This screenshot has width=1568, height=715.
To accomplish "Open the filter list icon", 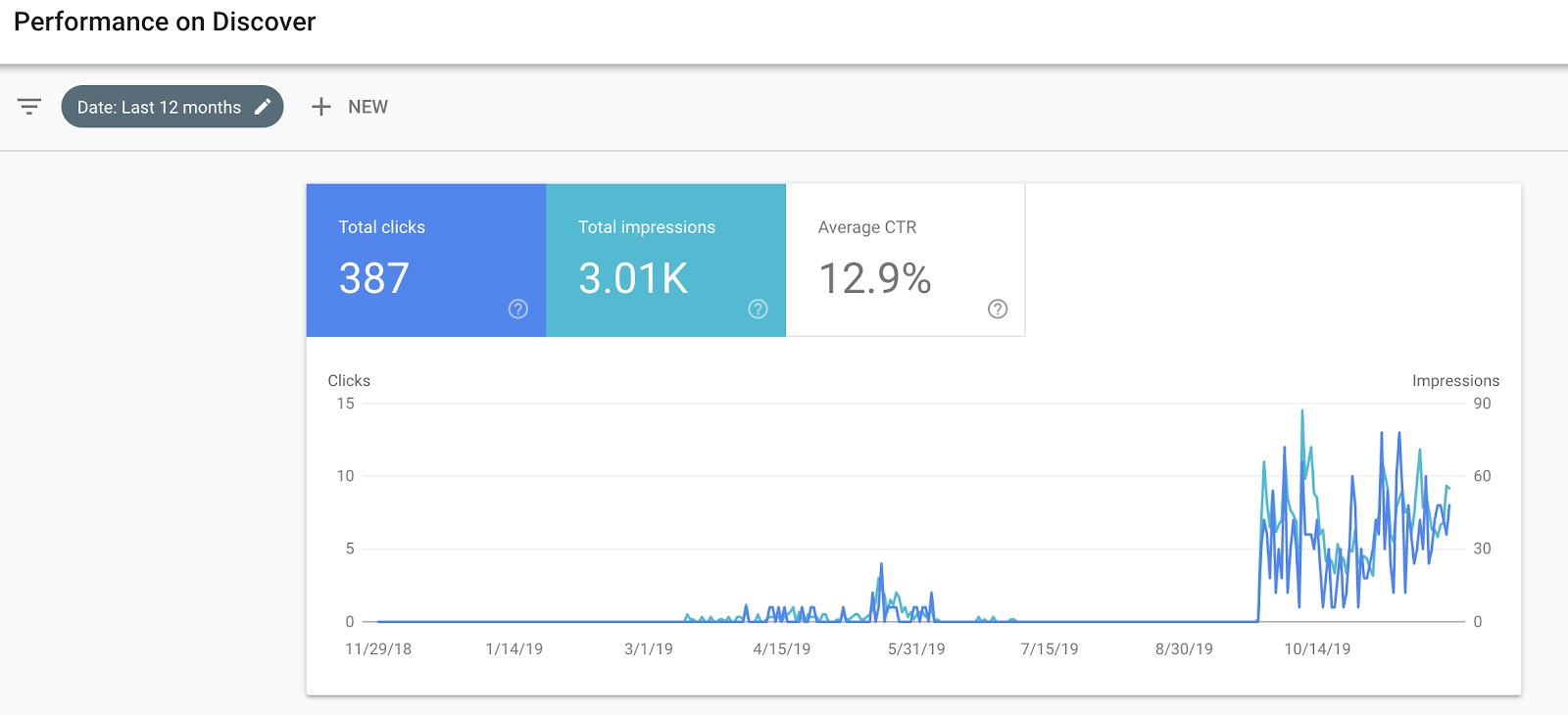I will point(29,107).
